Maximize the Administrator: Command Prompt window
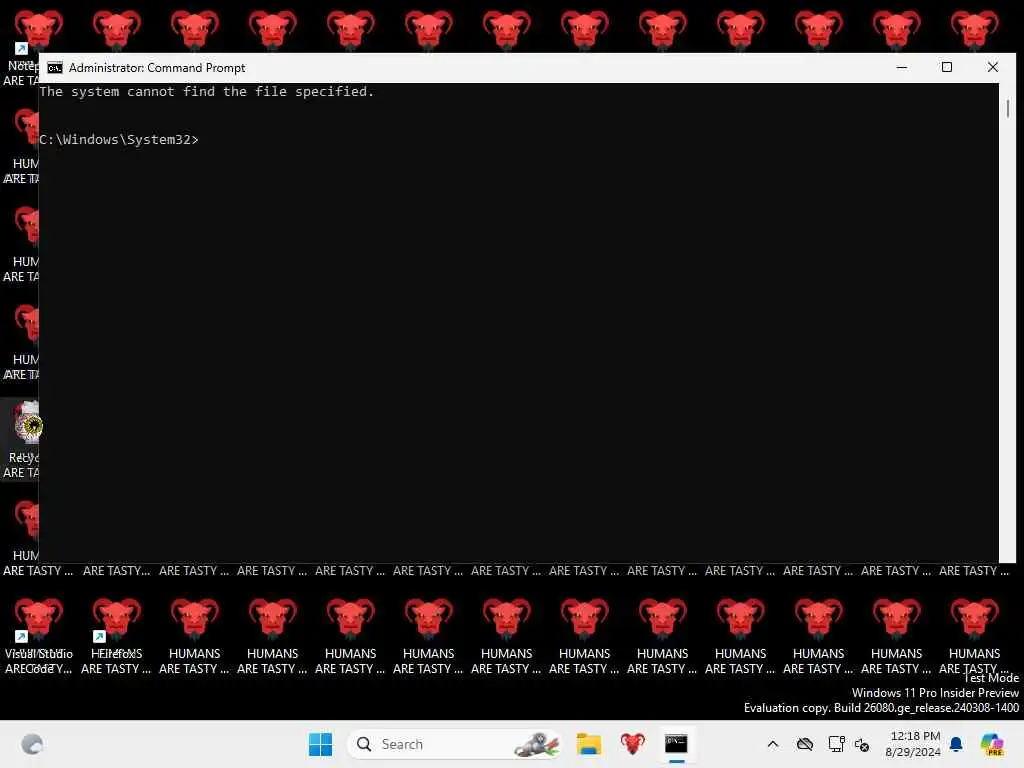1024x768 pixels. [x=947, y=67]
